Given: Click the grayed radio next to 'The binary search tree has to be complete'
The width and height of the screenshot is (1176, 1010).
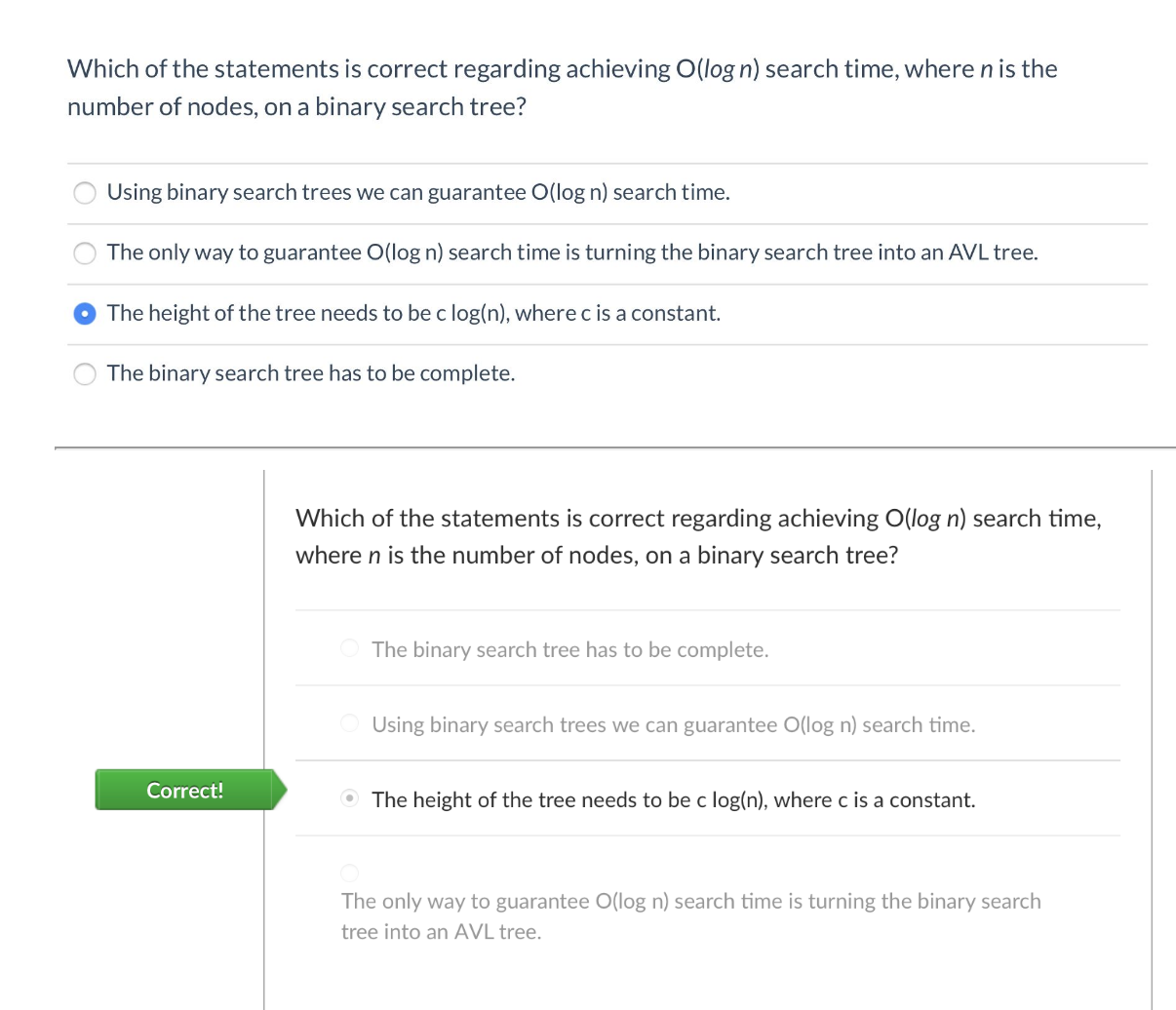Looking at the screenshot, I should tap(349, 647).
